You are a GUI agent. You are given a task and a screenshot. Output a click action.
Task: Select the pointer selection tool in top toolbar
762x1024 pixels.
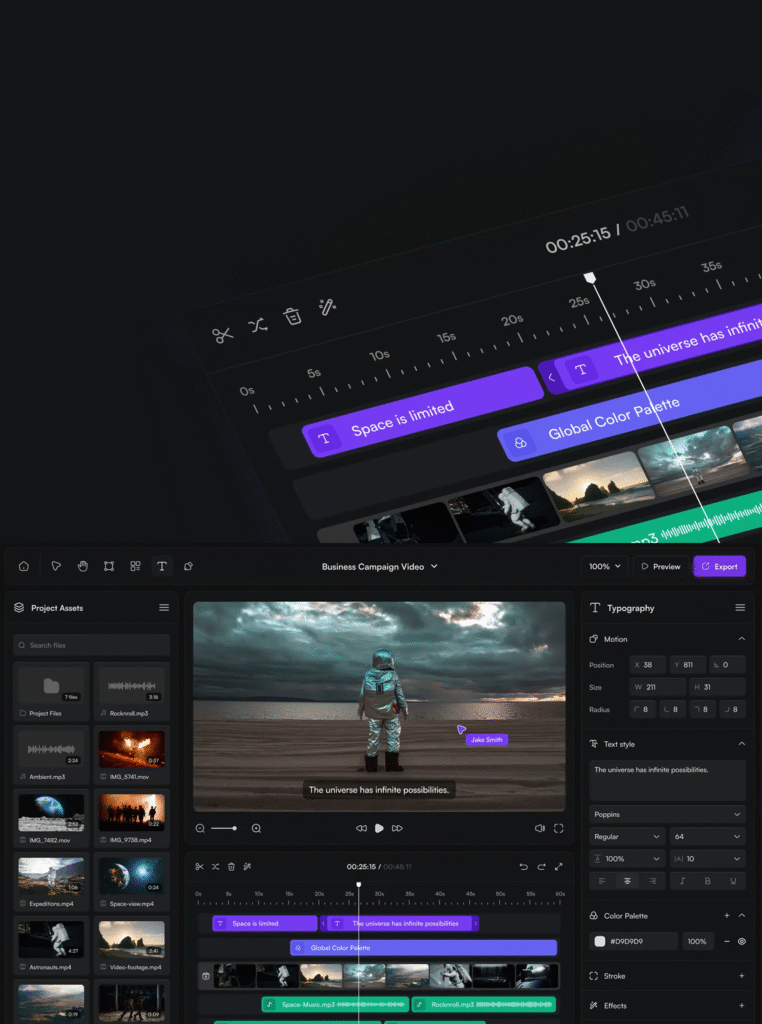click(56, 566)
